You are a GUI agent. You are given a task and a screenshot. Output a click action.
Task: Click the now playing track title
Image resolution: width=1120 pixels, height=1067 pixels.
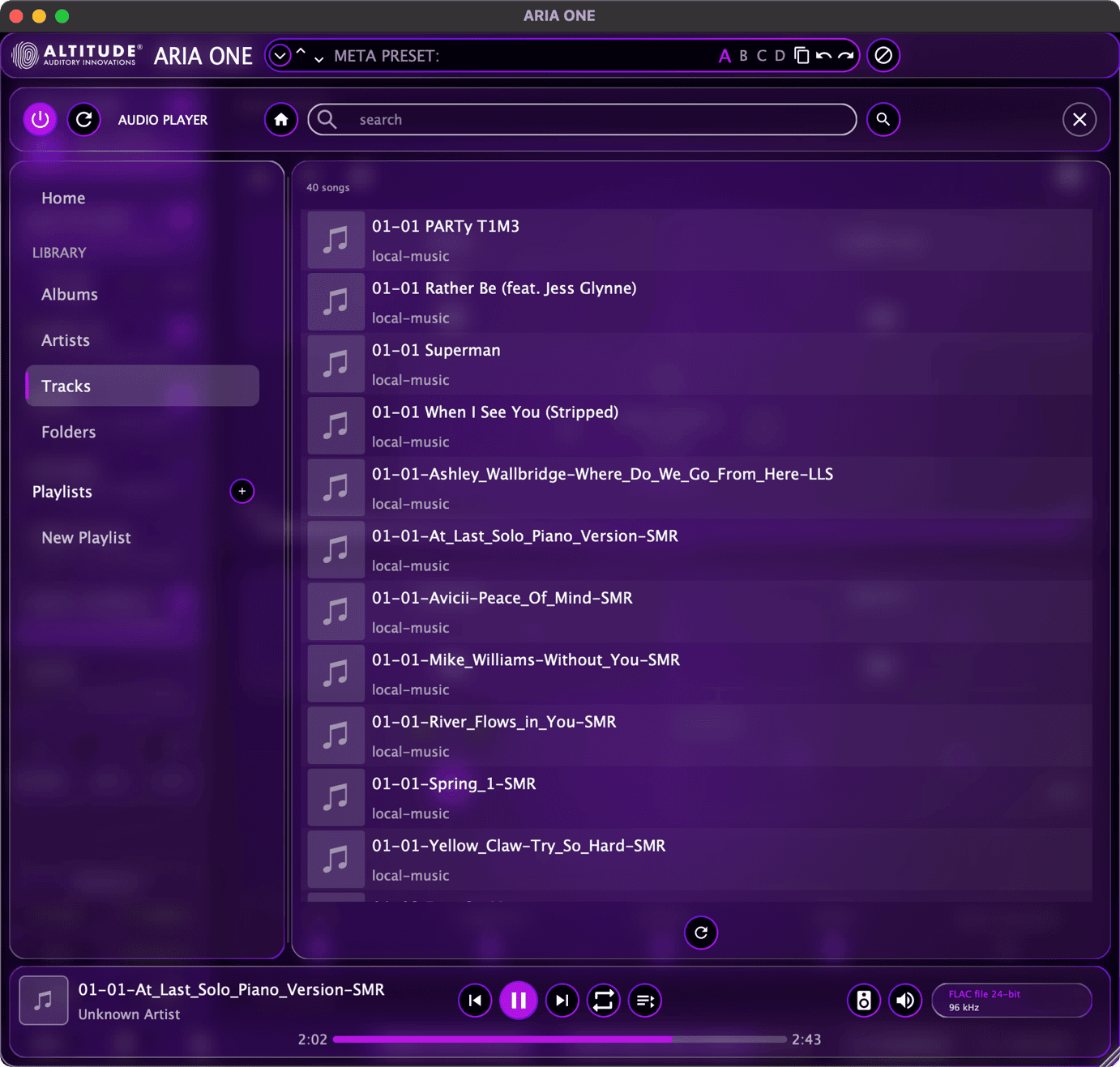coord(231,990)
